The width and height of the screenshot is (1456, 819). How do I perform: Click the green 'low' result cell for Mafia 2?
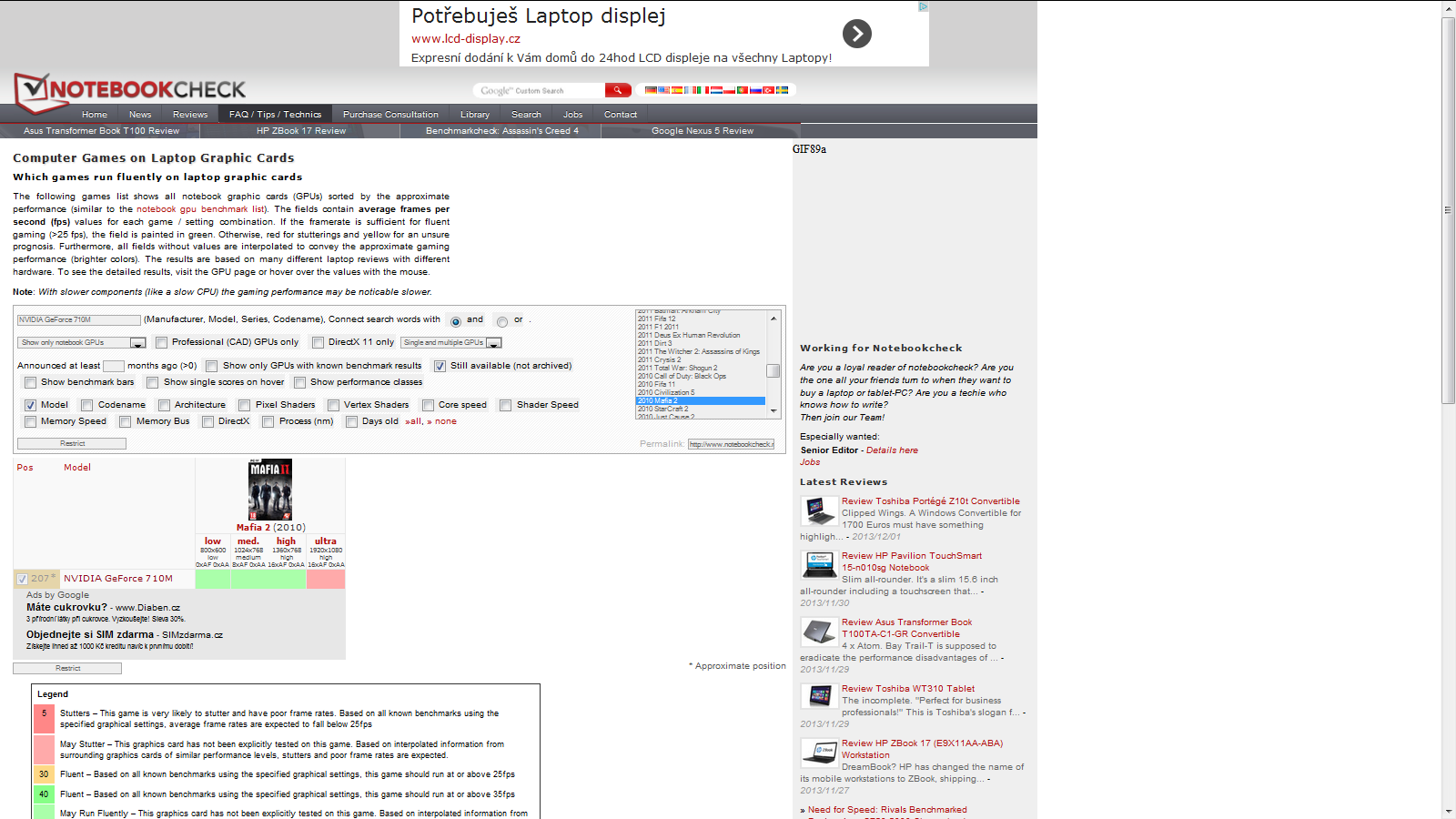[213, 579]
